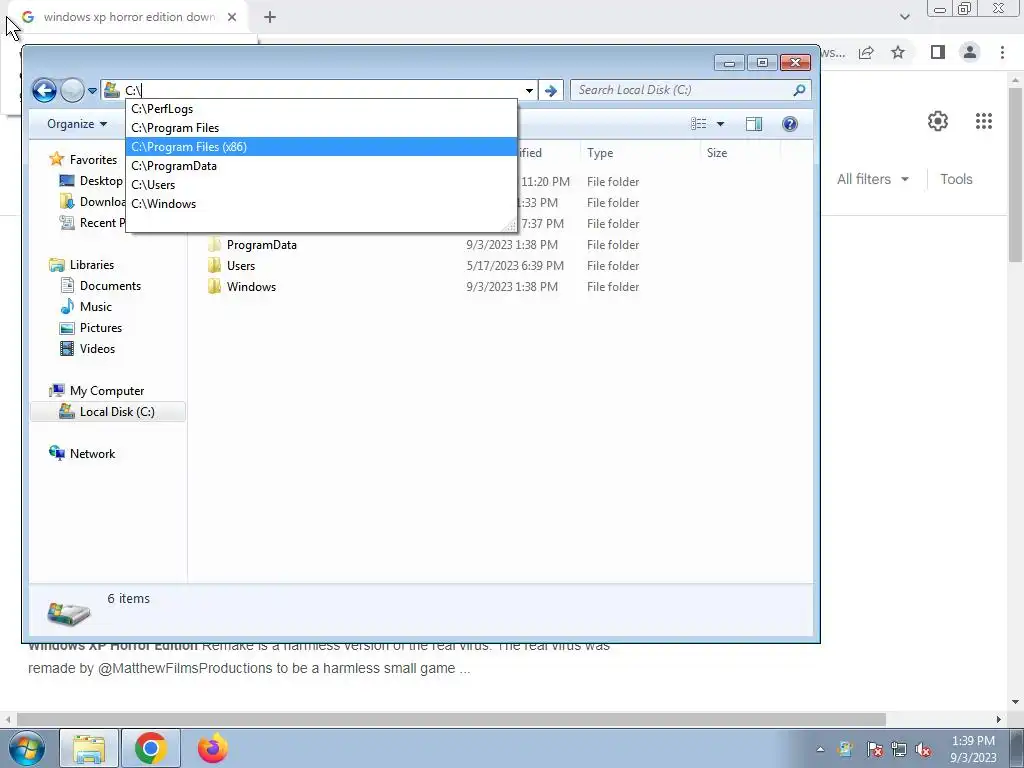Click the Firefox taskbar icon
This screenshot has width=1024, height=768.
pos(213,748)
